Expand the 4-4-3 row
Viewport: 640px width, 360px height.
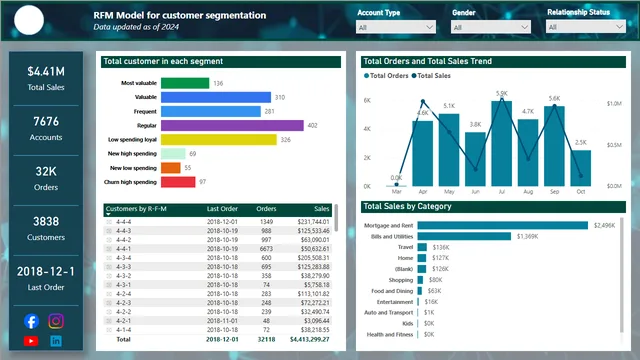pos(109,231)
